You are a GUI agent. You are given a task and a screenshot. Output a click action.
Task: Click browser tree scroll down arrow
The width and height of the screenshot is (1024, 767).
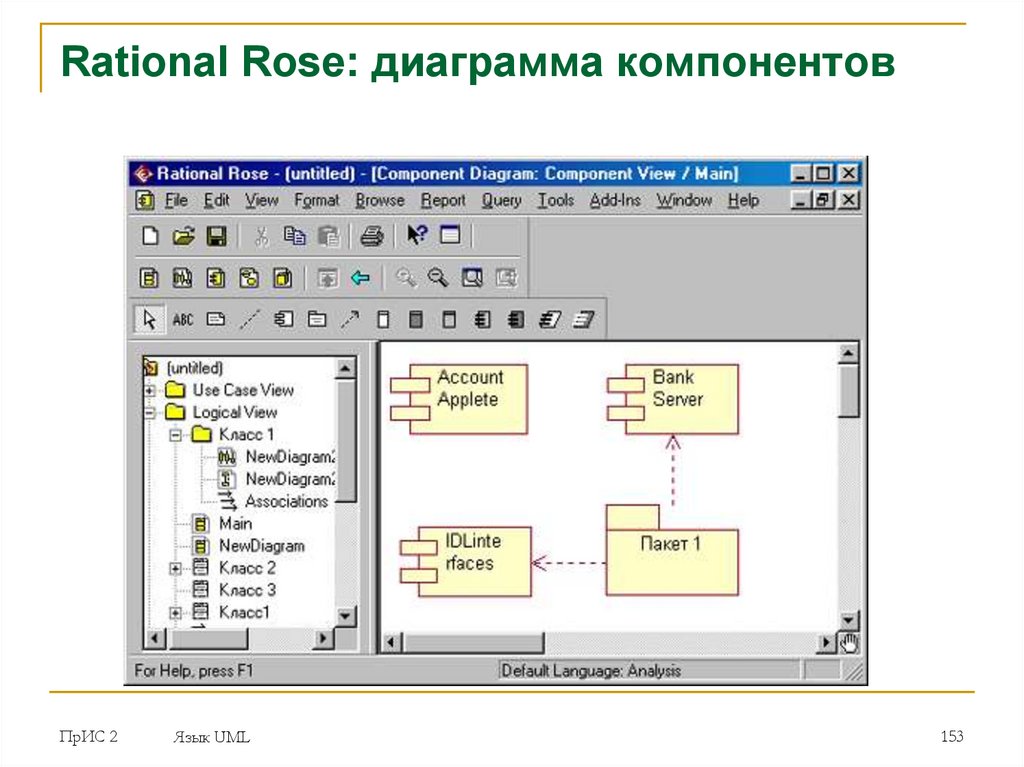click(x=345, y=616)
